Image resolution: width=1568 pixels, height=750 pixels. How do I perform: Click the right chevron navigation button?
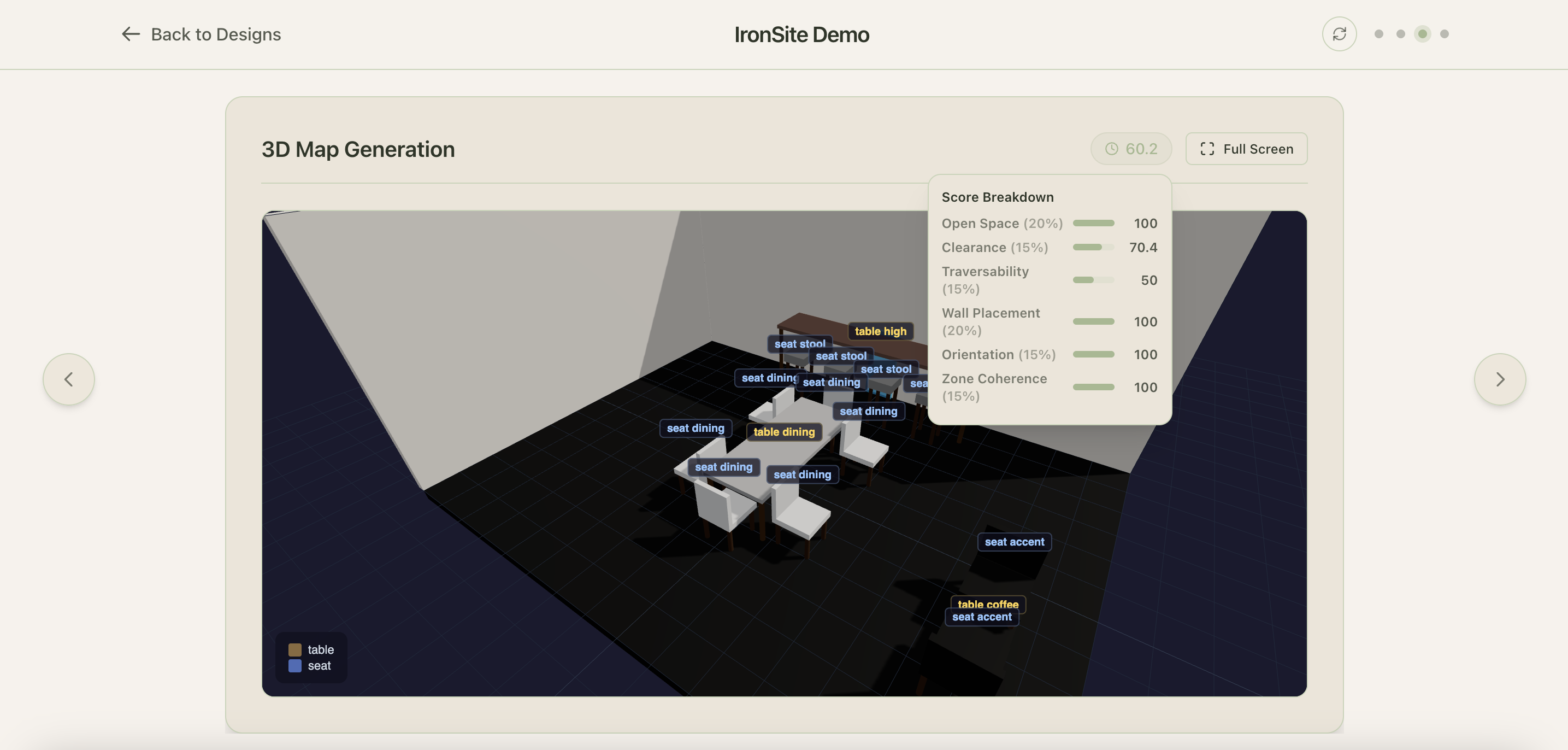tap(1499, 379)
